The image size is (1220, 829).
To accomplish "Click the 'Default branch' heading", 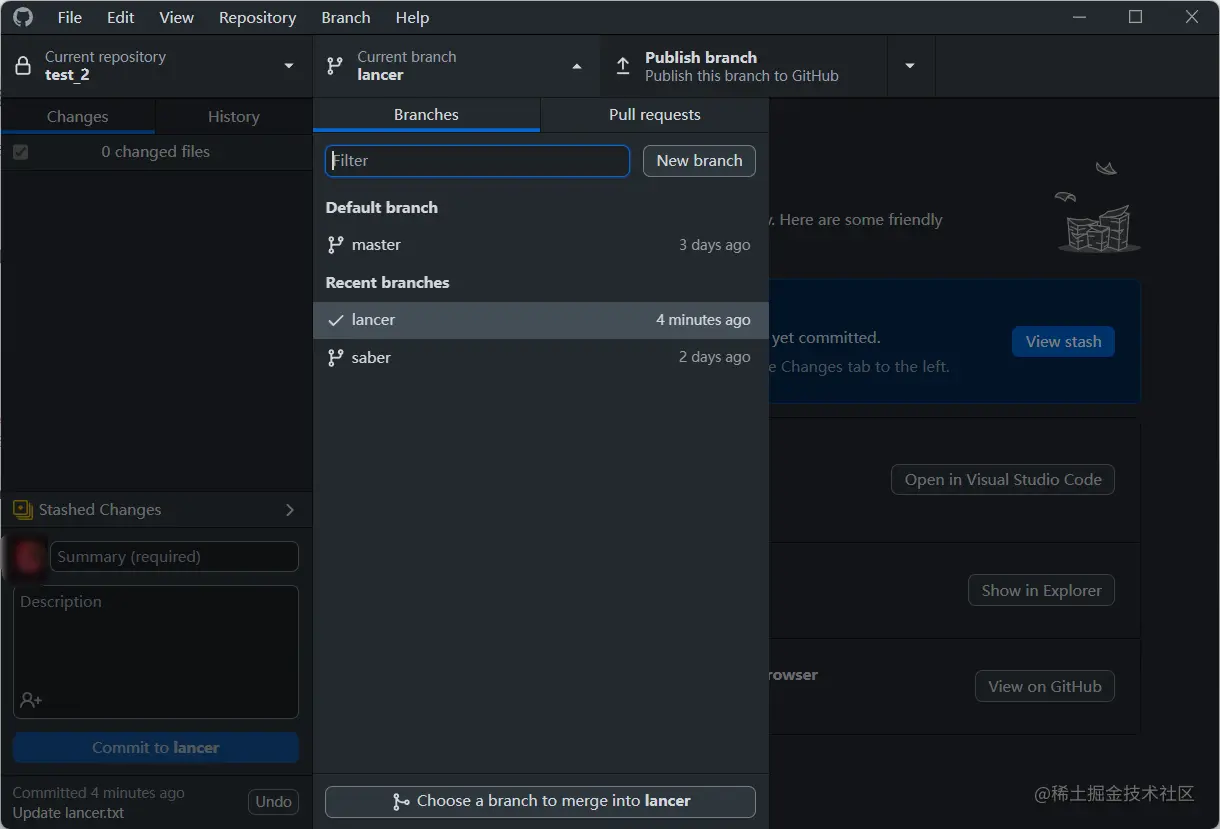I will click(x=382, y=207).
